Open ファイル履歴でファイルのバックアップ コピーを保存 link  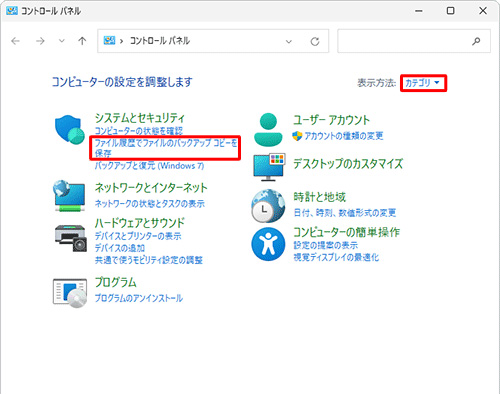[x=166, y=148]
